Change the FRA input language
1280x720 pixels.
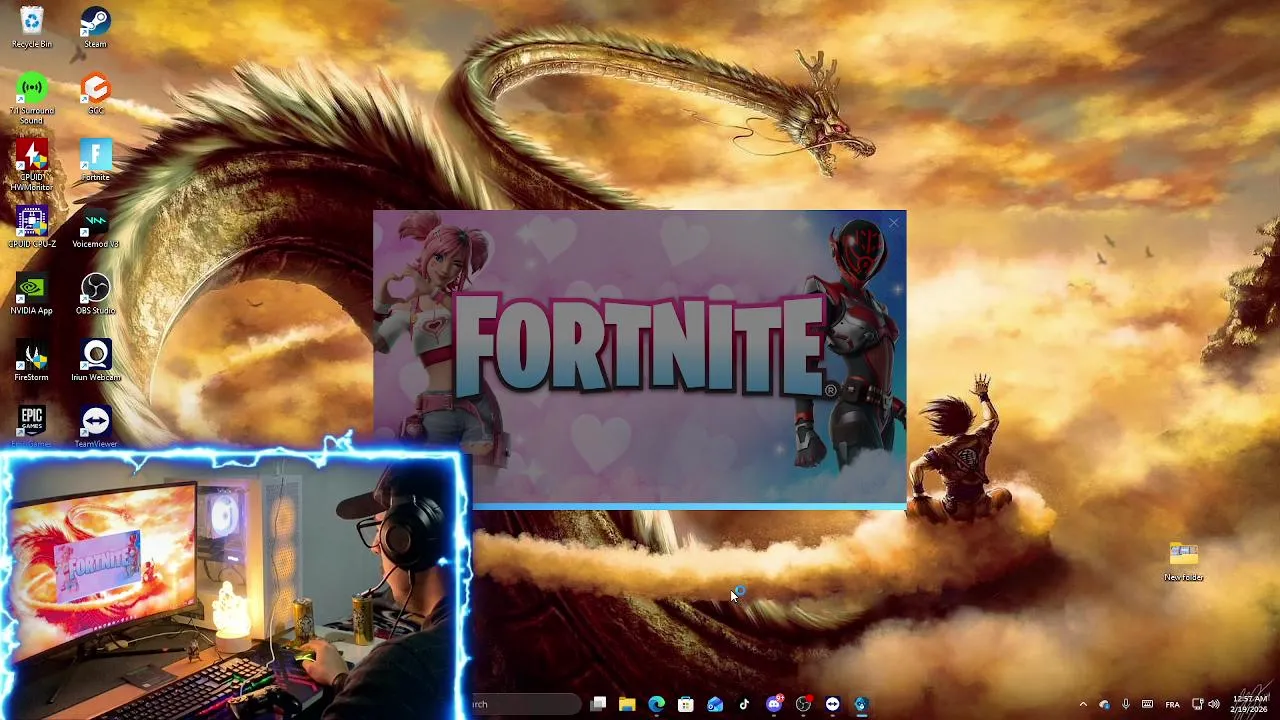[x=1173, y=704]
